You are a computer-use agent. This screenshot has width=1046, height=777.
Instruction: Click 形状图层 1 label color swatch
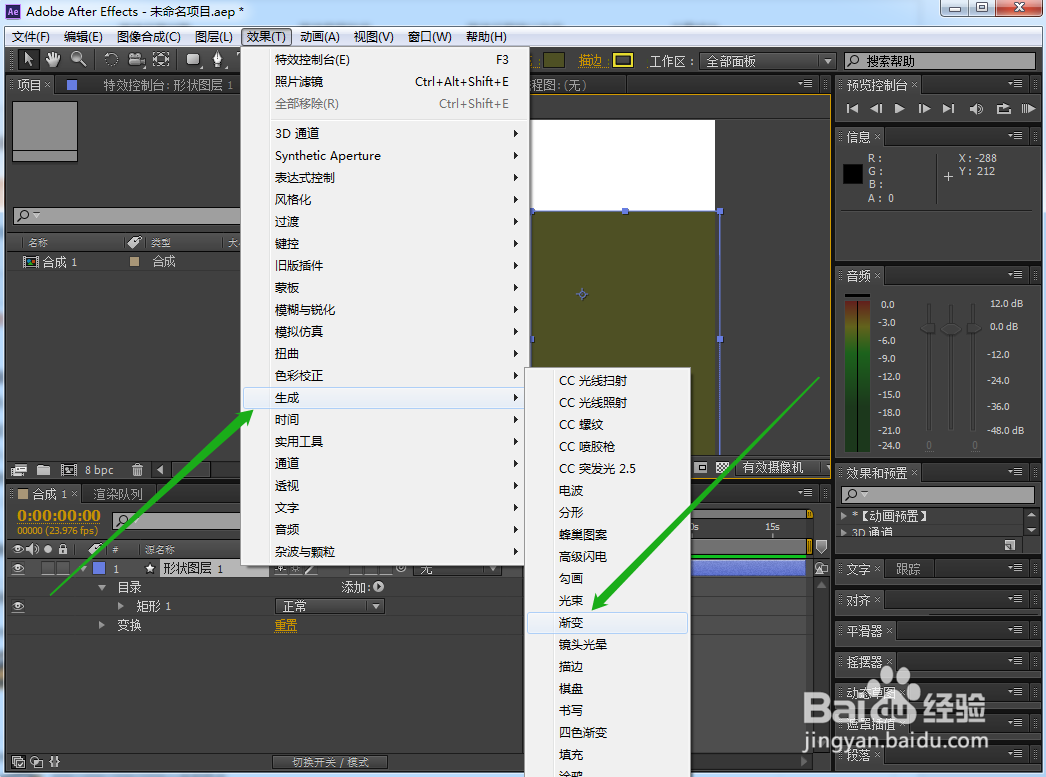click(x=99, y=568)
